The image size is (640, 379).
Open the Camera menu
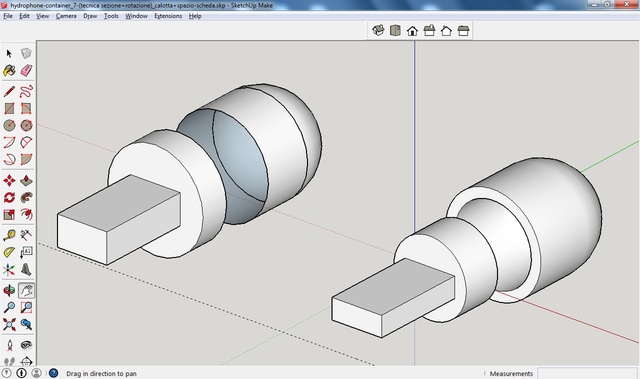(x=66, y=16)
